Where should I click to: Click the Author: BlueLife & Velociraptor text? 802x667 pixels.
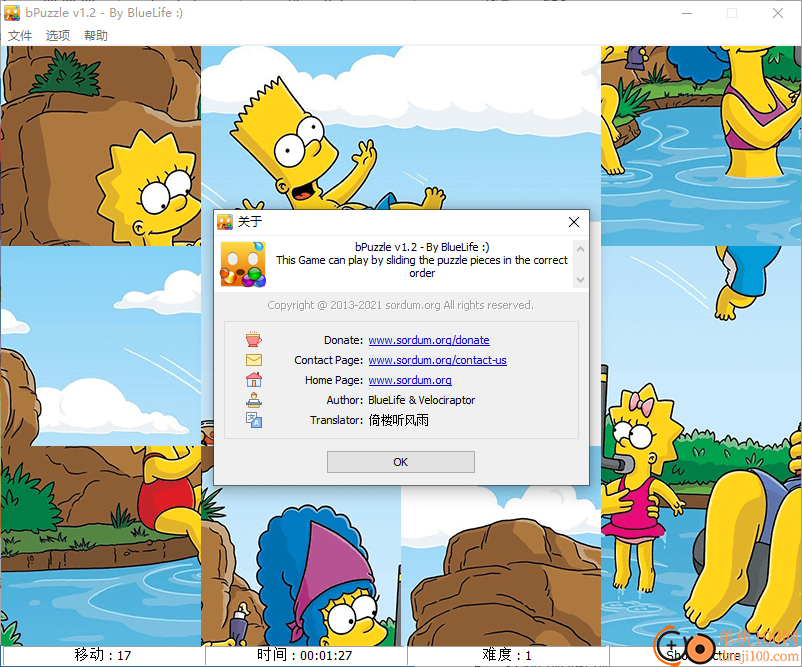[x=400, y=400]
